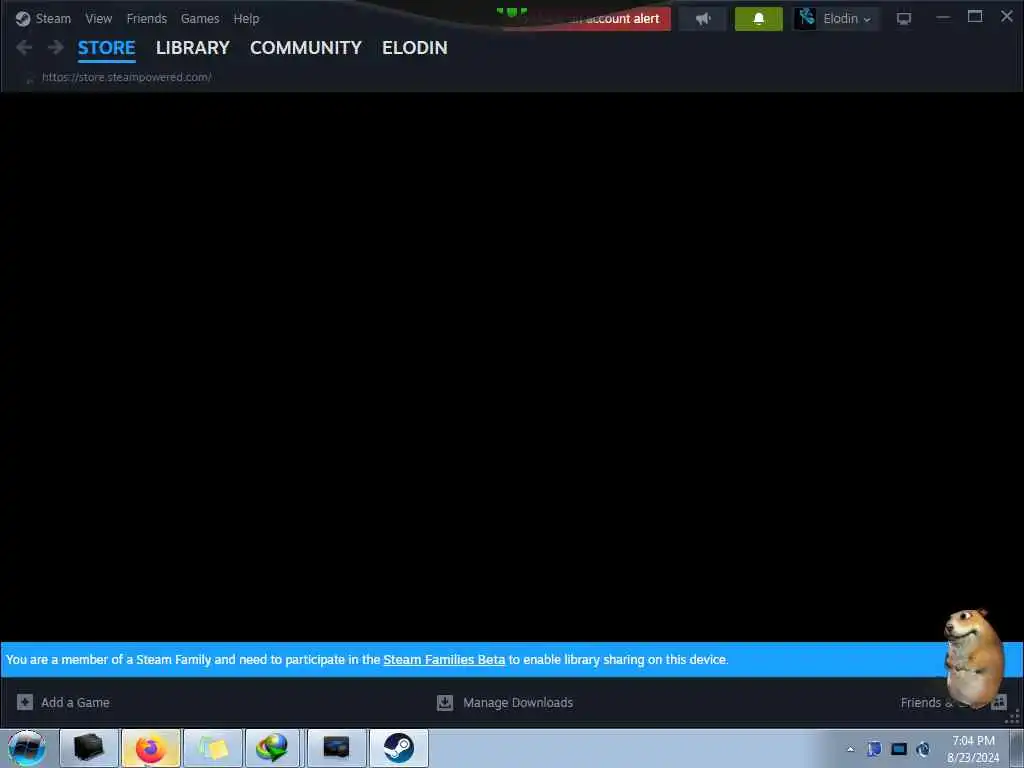Screen dimensions: 1024x768
Task: Click the Elodin avatar image
Action: click(807, 18)
